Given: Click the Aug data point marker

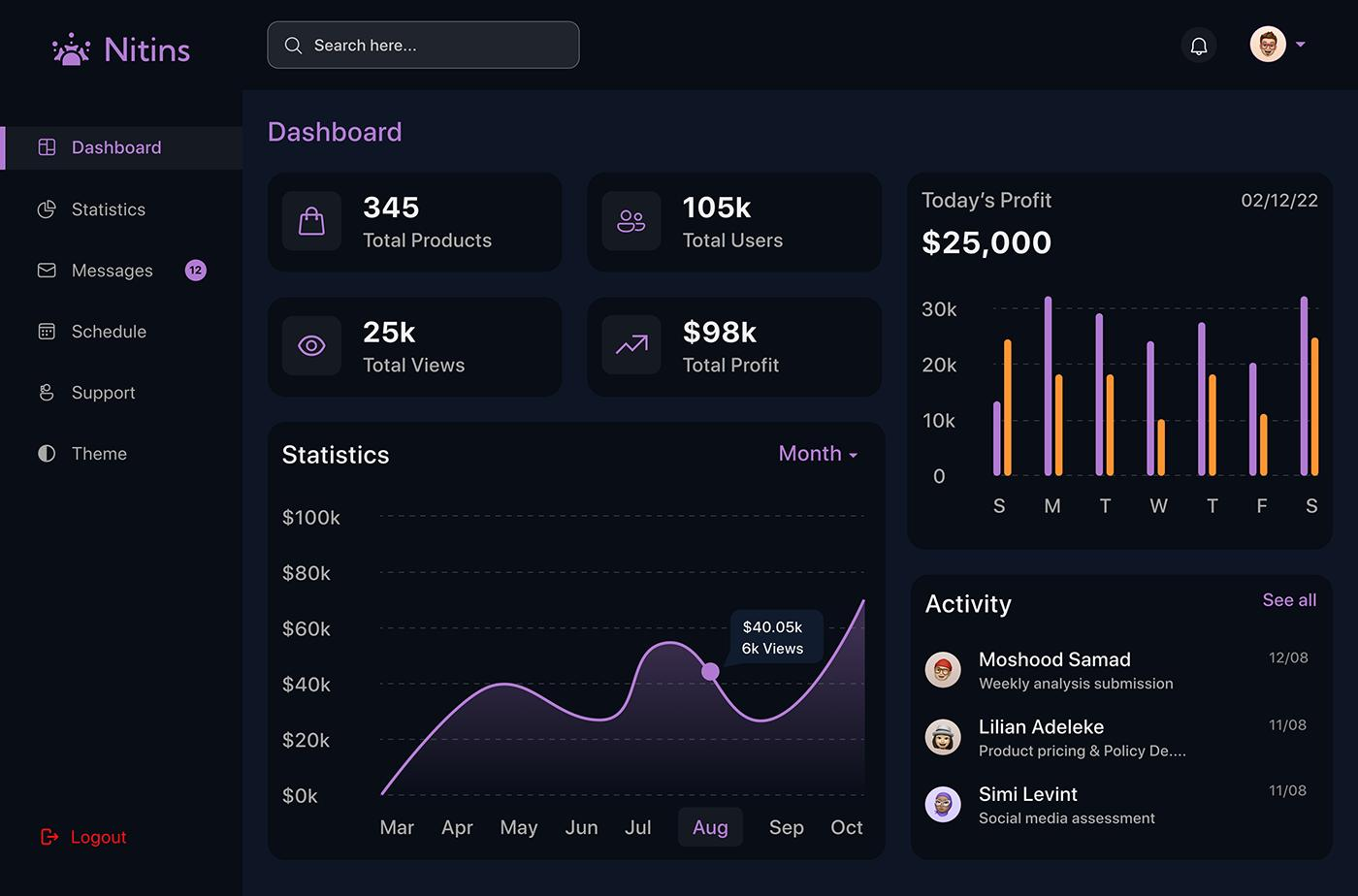Looking at the screenshot, I should coord(710,671).
